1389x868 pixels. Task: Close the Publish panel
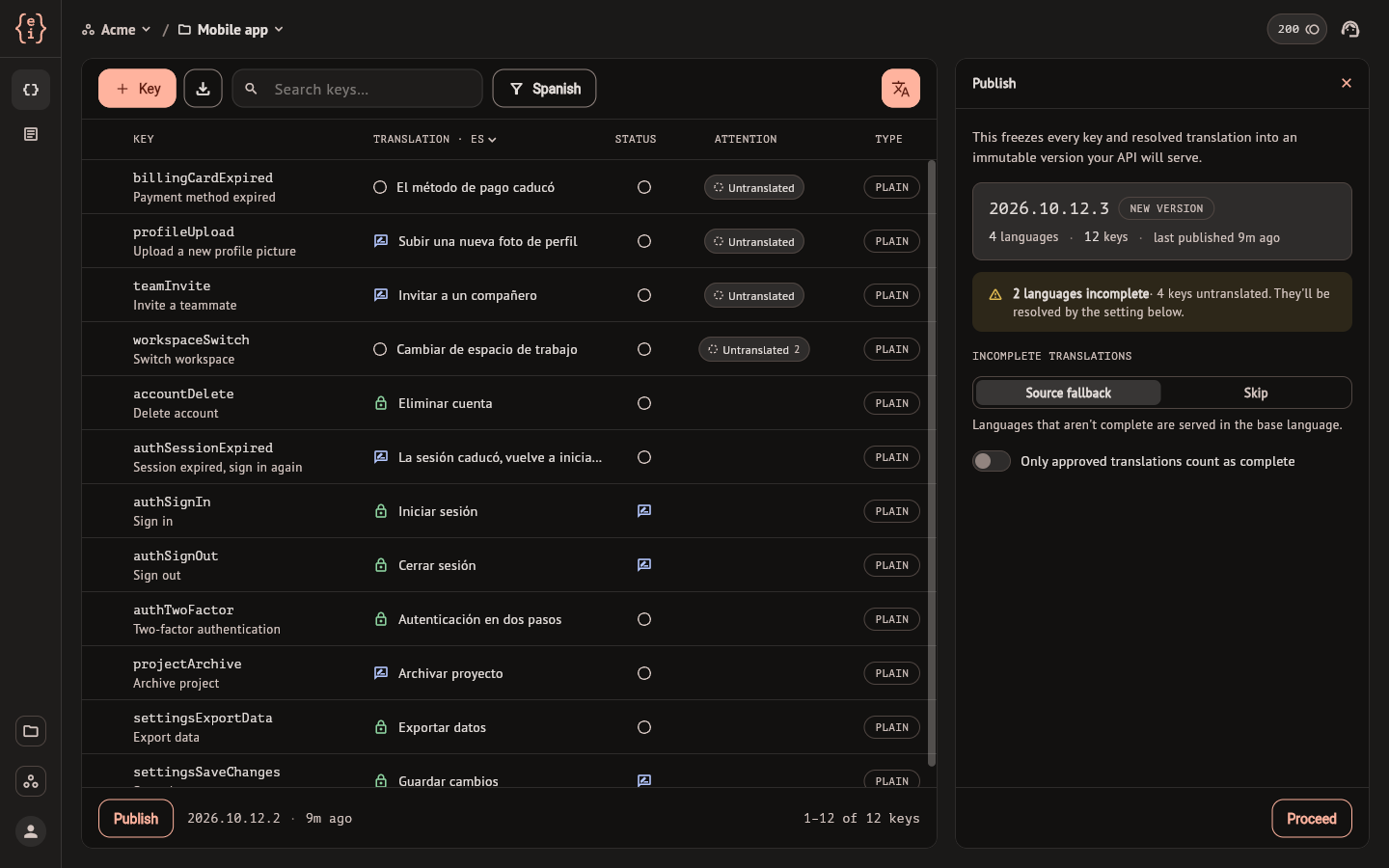coord(1347,83)
